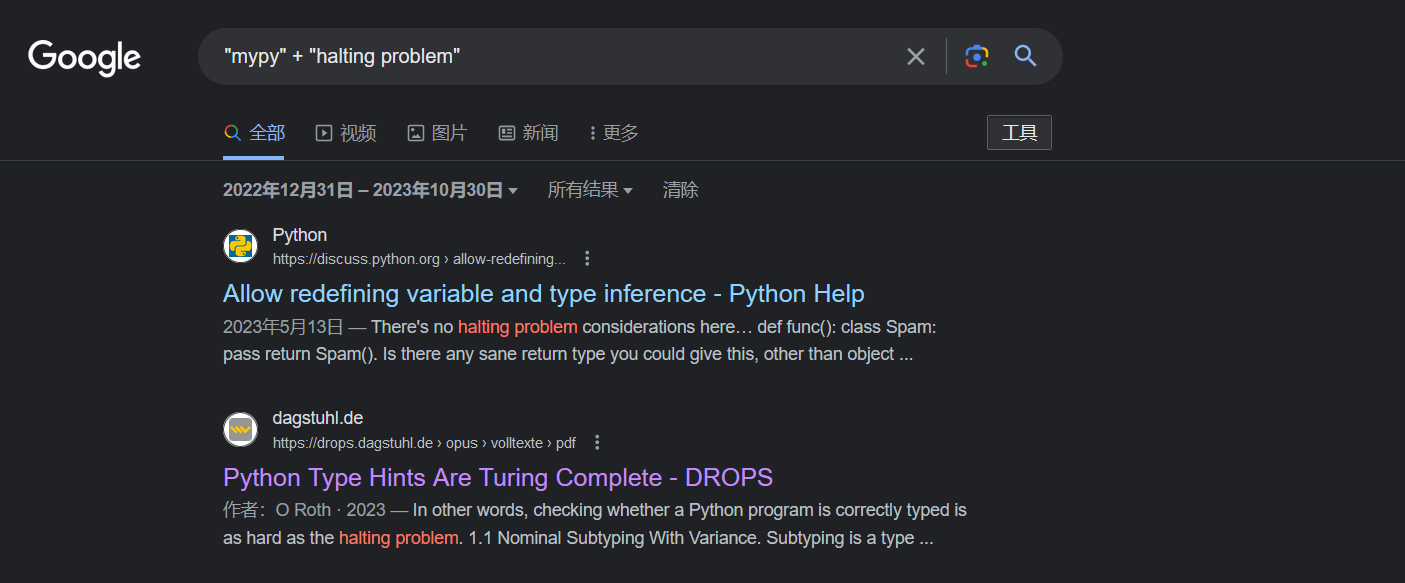
Task: Select the 全部 results tab
Action: tap(254, 133)
